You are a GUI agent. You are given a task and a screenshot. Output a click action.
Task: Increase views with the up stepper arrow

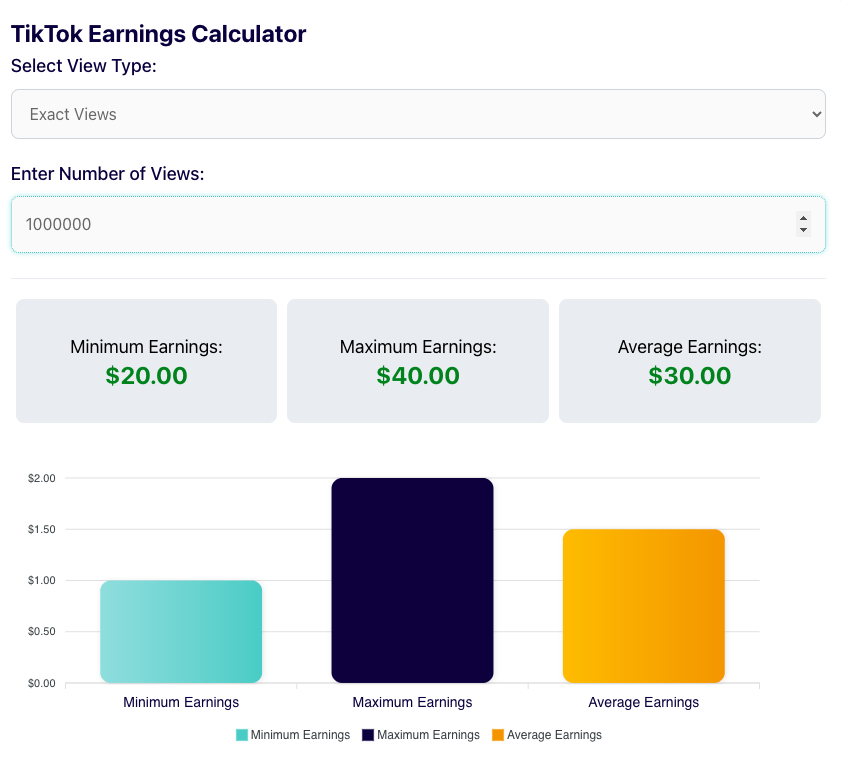pos(803,218)
